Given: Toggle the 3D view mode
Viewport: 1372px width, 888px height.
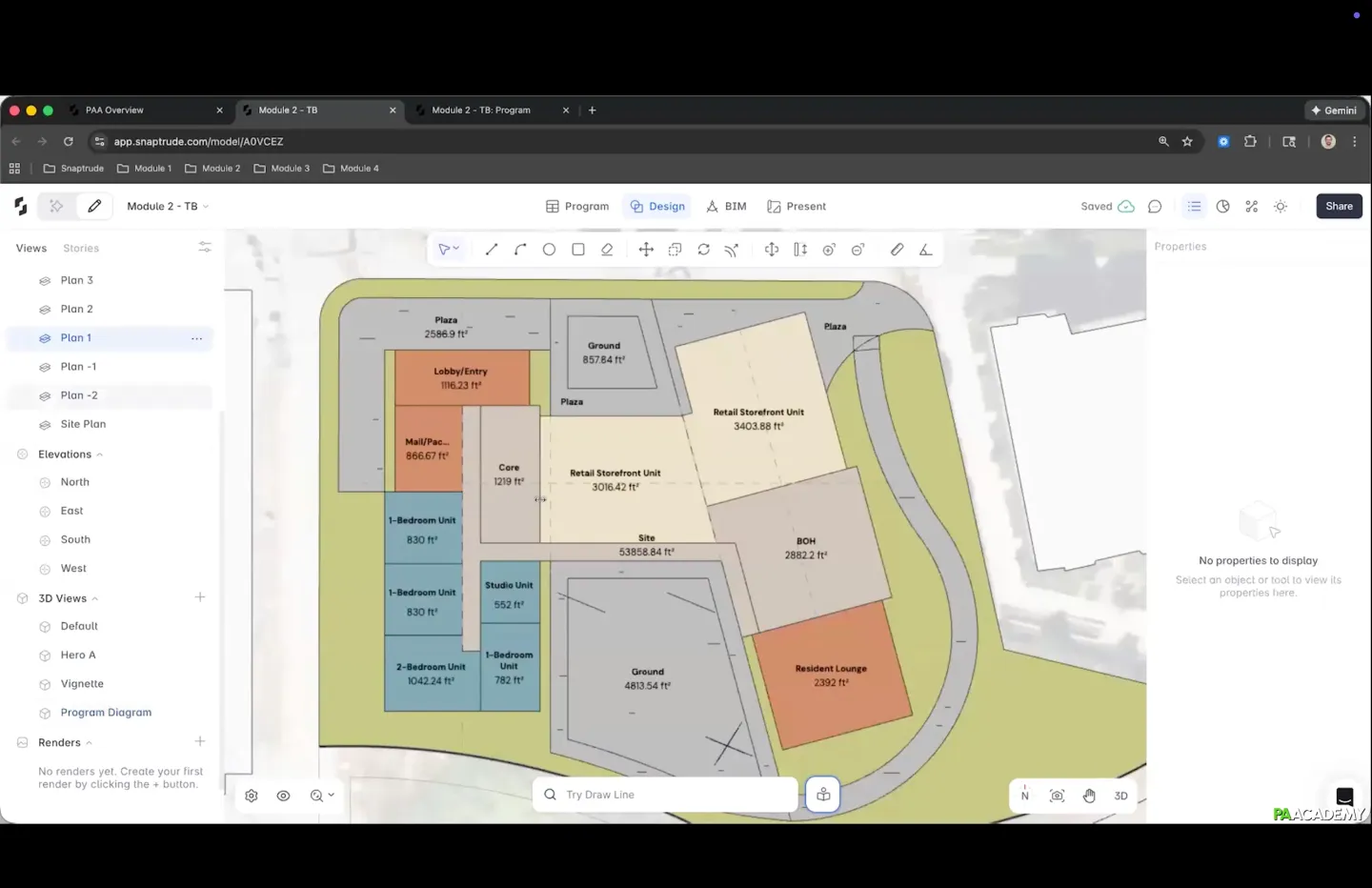Looking at the screenshot, I should coord(1120,796).
